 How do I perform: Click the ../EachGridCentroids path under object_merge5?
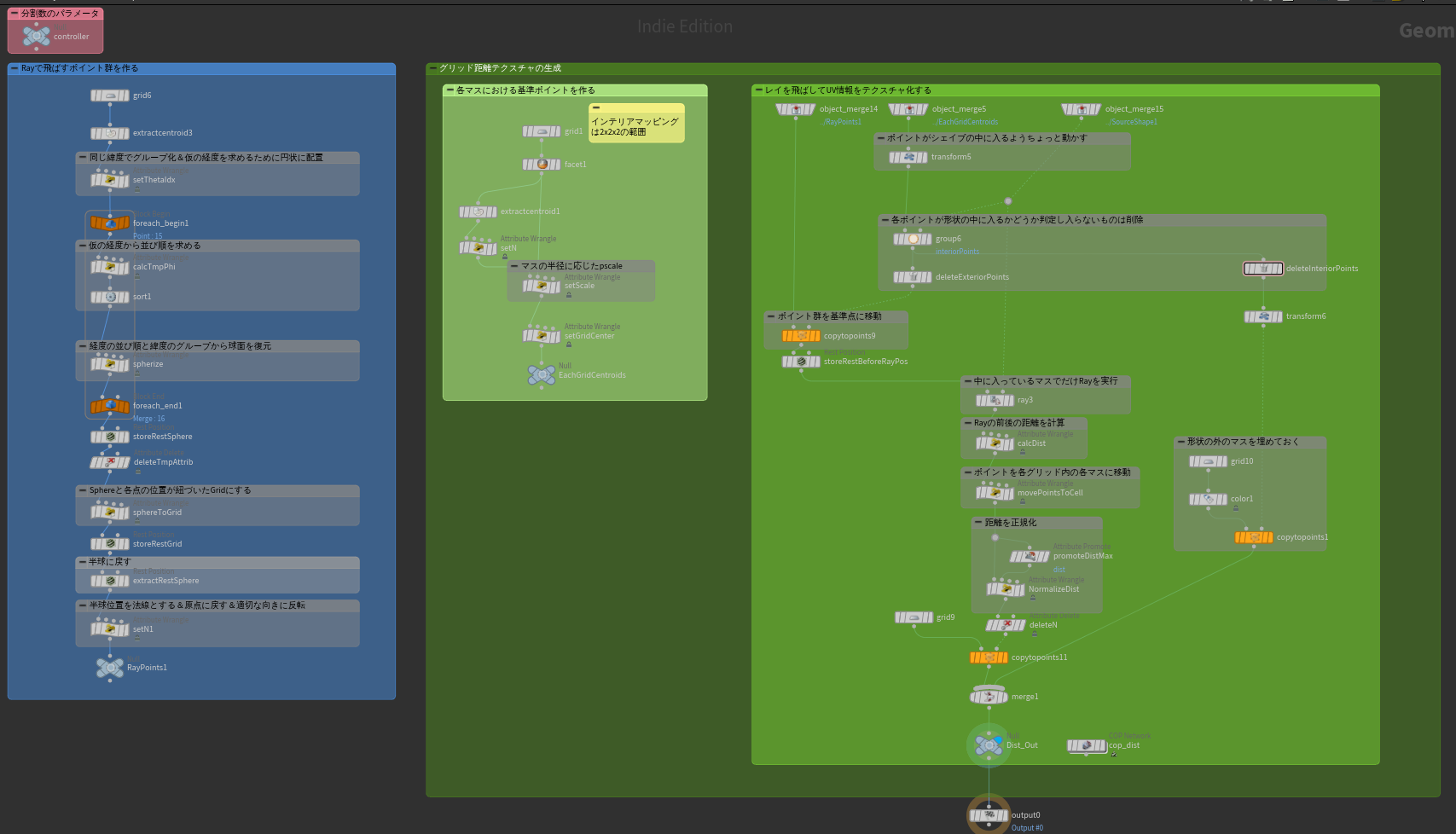(x=965, y=122)
